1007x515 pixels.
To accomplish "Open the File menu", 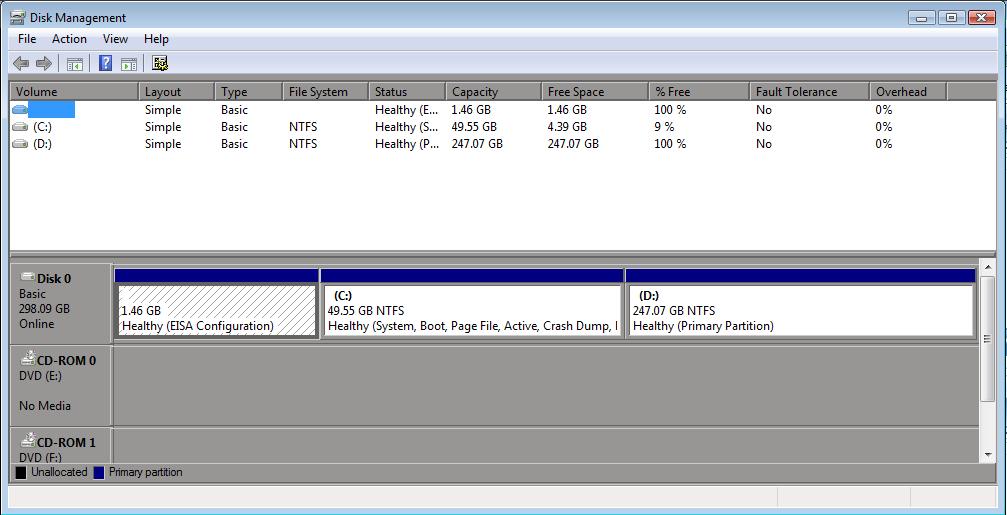I will coord(27,39).
